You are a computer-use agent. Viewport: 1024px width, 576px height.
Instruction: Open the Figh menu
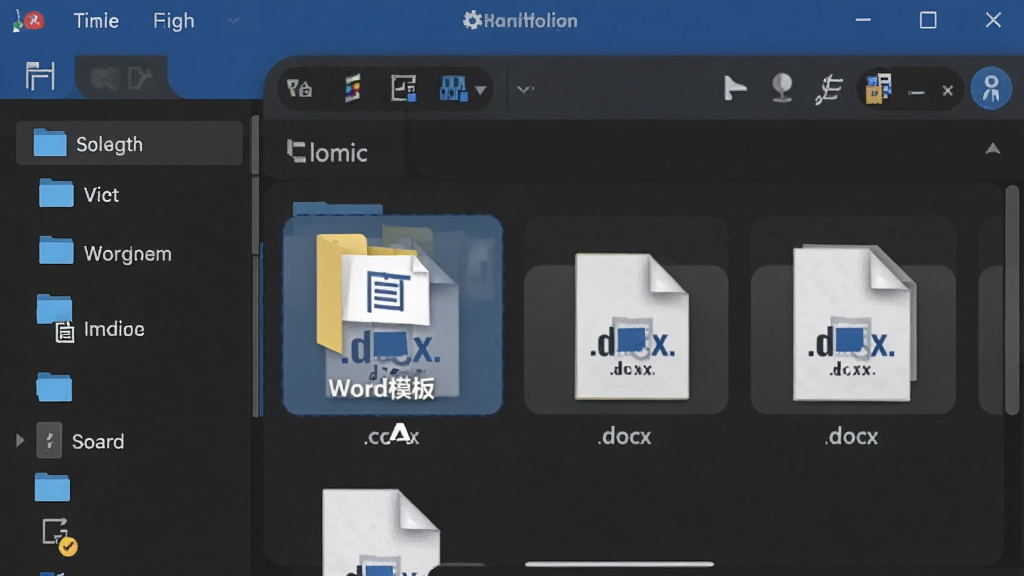click(x=174, y=21)
